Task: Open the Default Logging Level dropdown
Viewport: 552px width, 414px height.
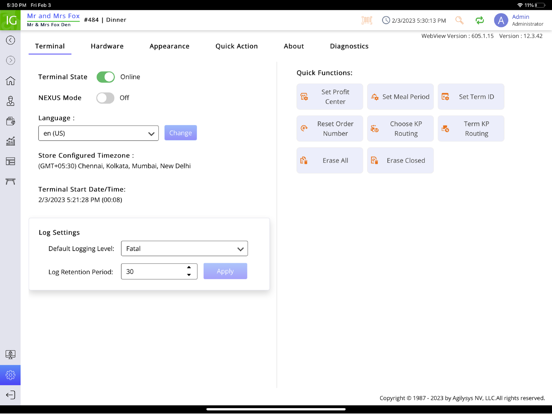Action: point(184,249)
